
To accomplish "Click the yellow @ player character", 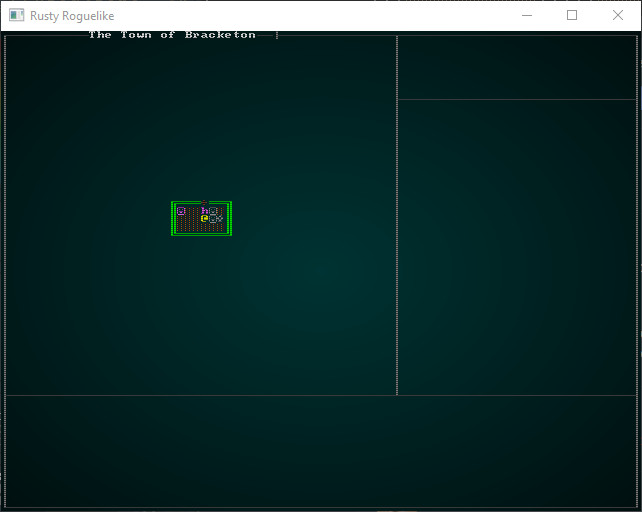I will [x=205, y=218].
